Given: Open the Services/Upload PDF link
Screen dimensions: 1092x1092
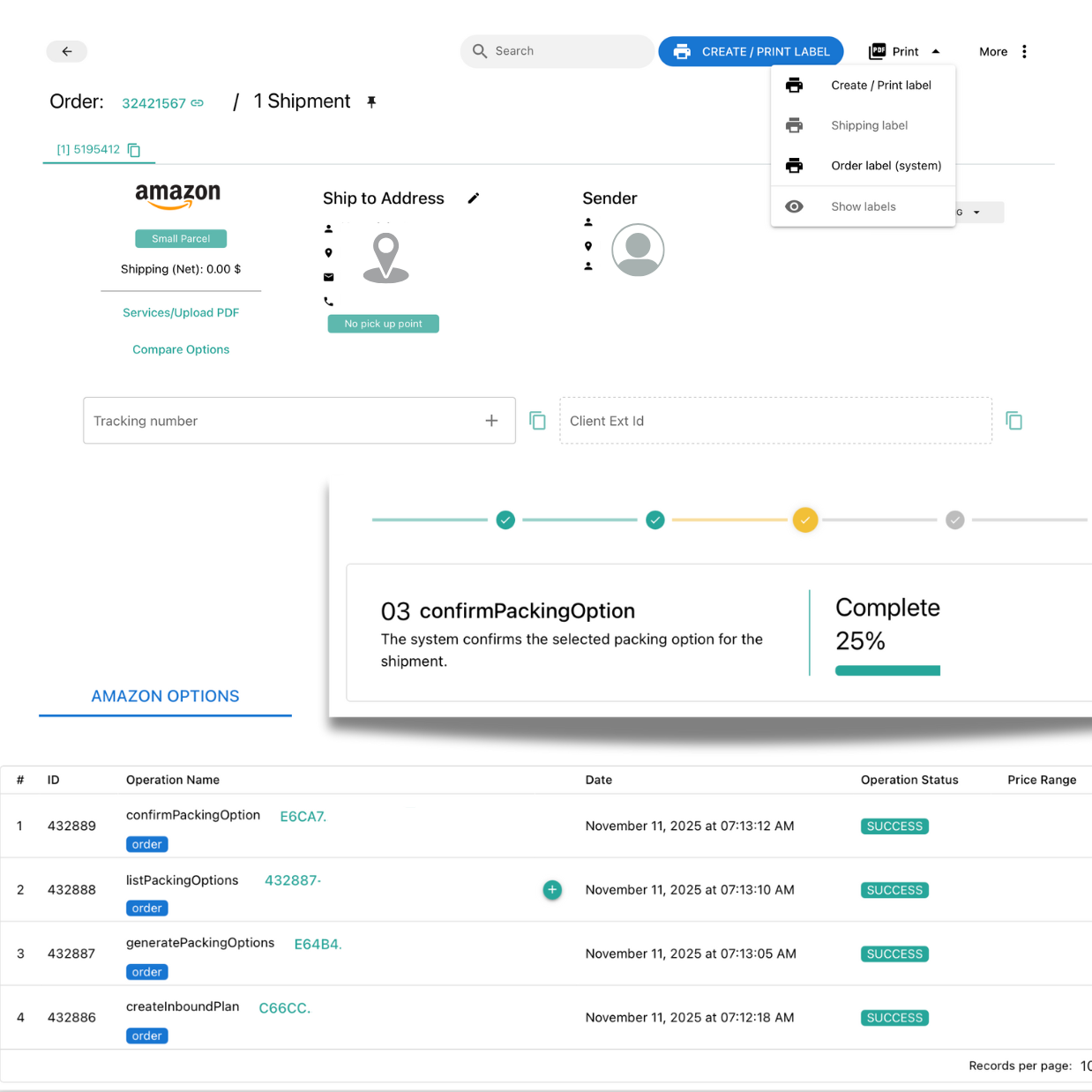Looking at the screenshot, I should click(x=181, y=312).
